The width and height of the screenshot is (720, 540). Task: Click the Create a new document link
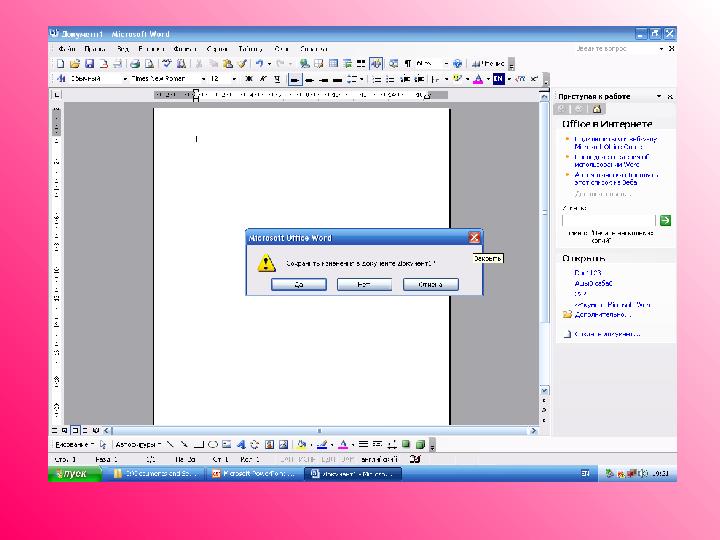(607, 334)
